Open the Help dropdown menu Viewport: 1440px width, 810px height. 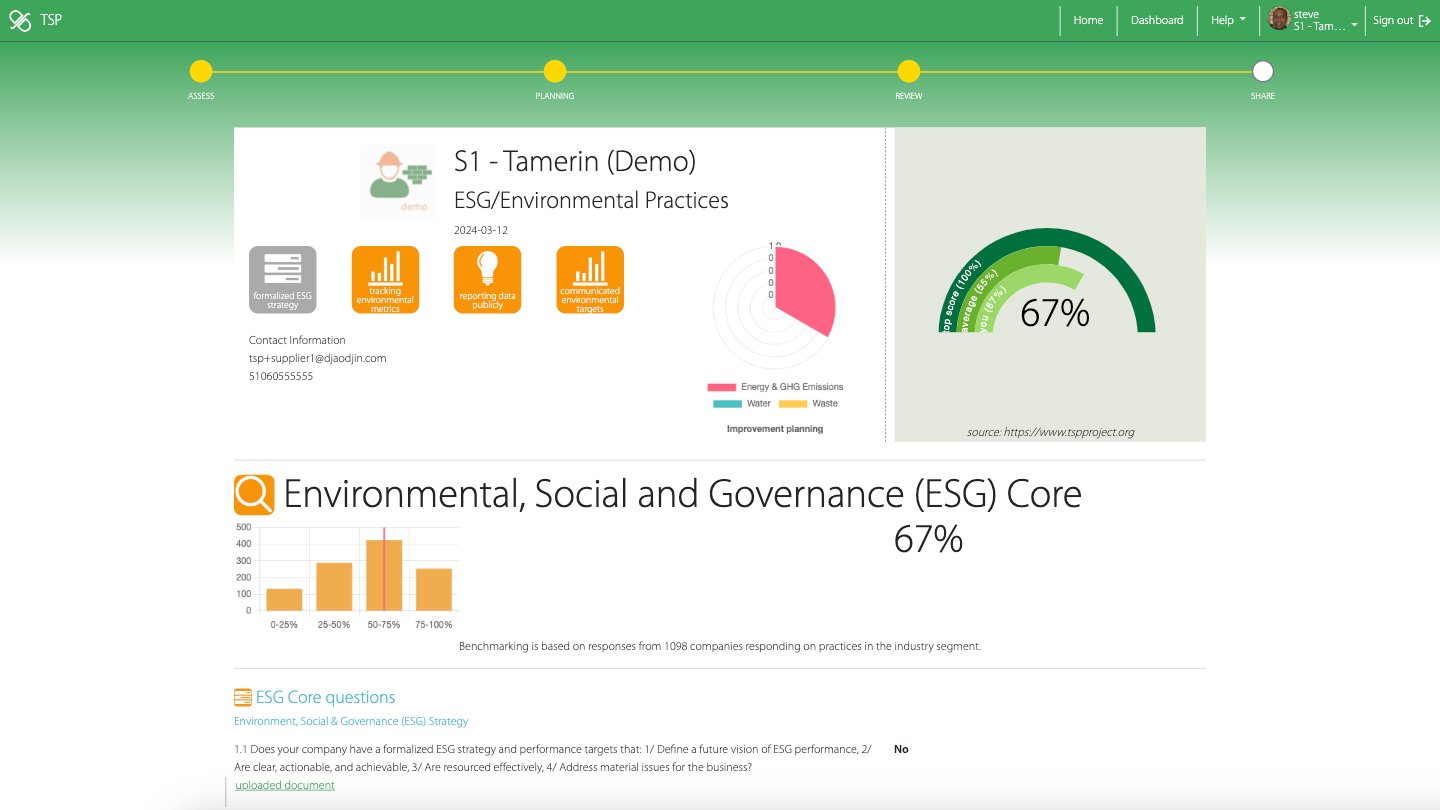[1228, 20]
